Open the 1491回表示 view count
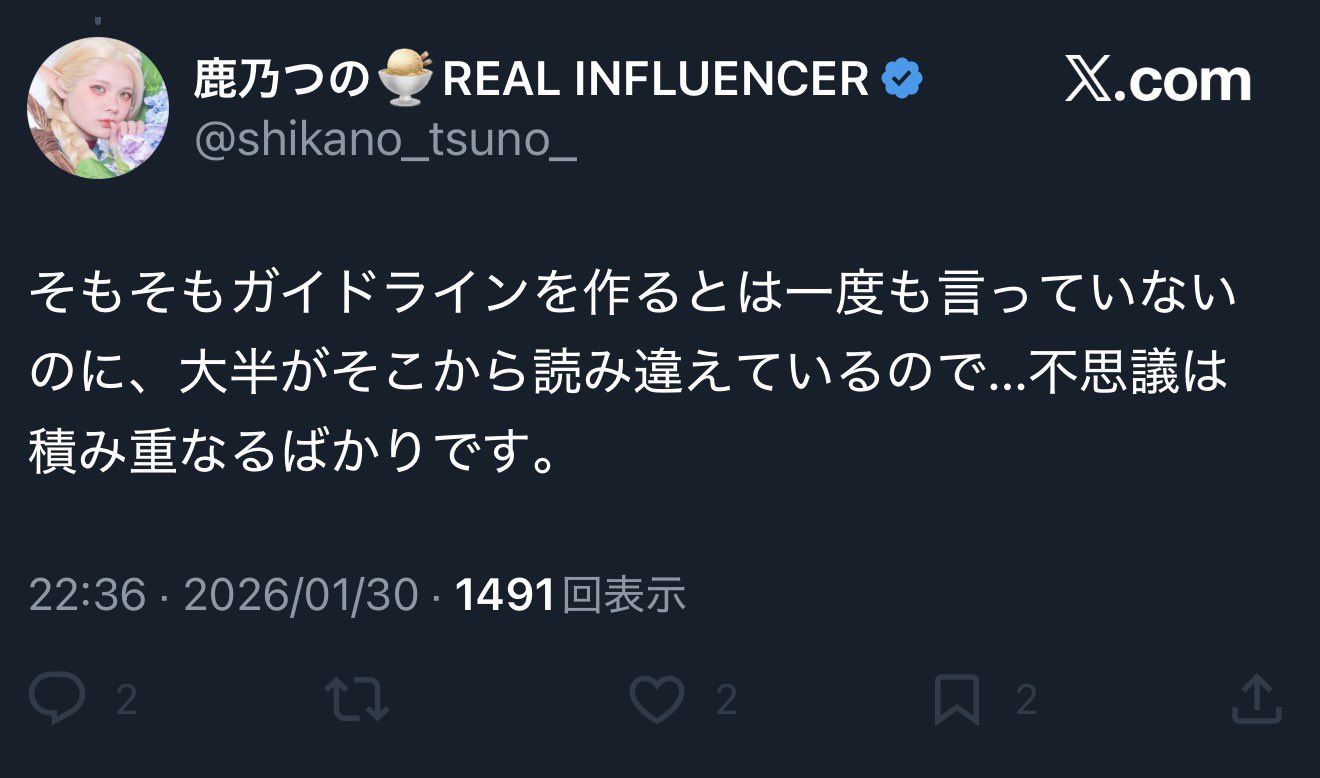 [x=570, y=595]
